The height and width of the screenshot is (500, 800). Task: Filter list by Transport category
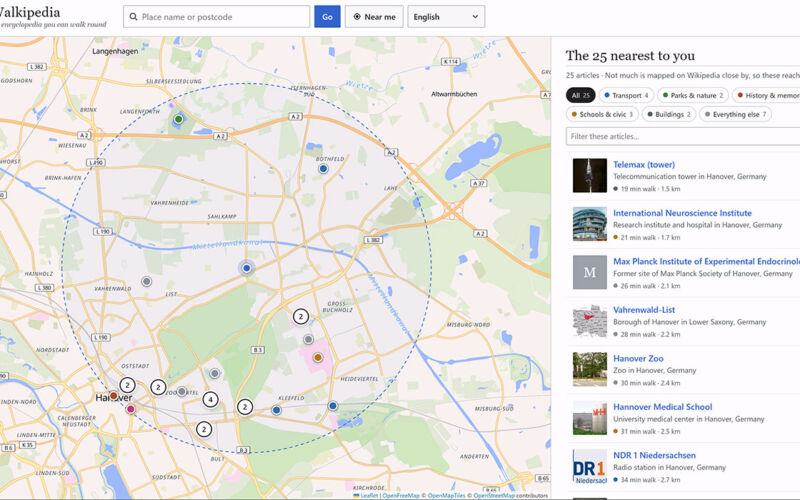(626, 95)
